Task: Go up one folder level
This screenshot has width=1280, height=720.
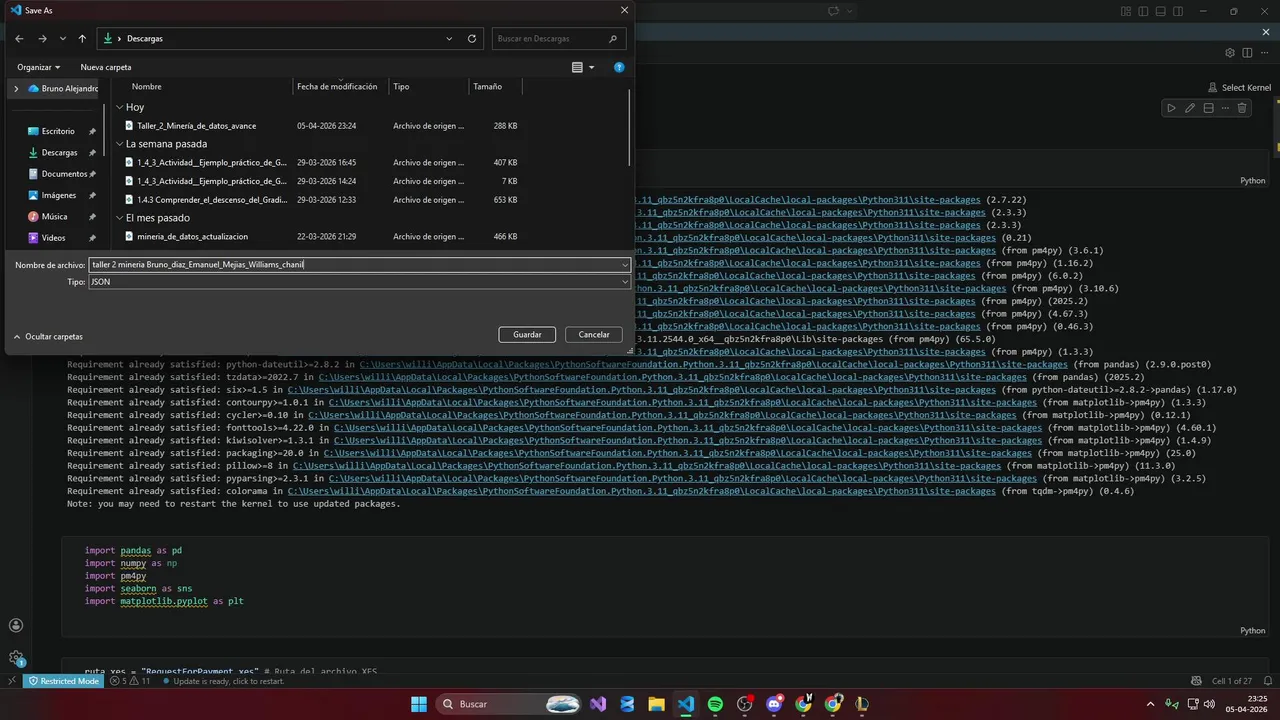Action: click(82, 39)
